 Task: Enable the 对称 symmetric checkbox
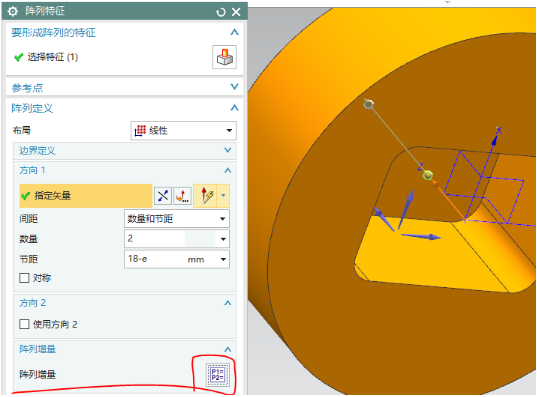[24, 278]
